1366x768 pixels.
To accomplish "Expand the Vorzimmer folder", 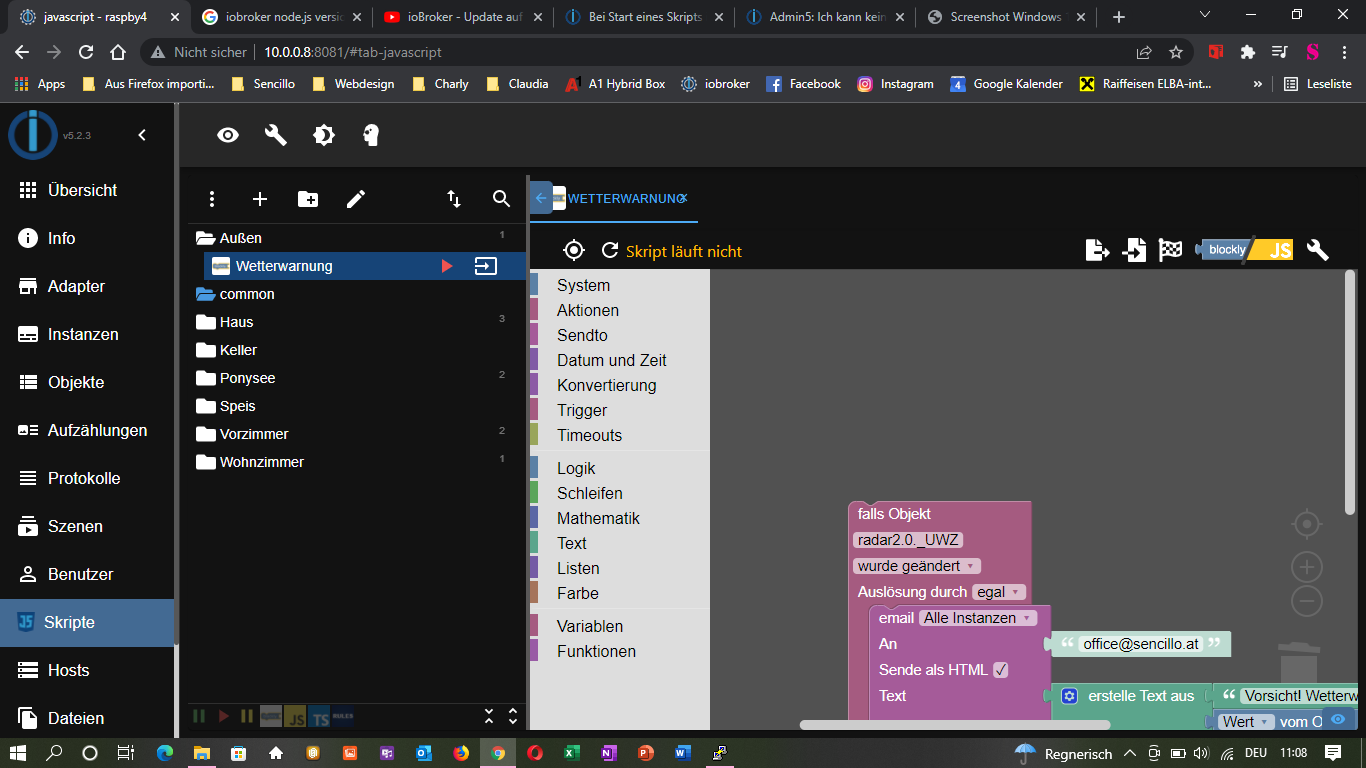I will [206, 434].
